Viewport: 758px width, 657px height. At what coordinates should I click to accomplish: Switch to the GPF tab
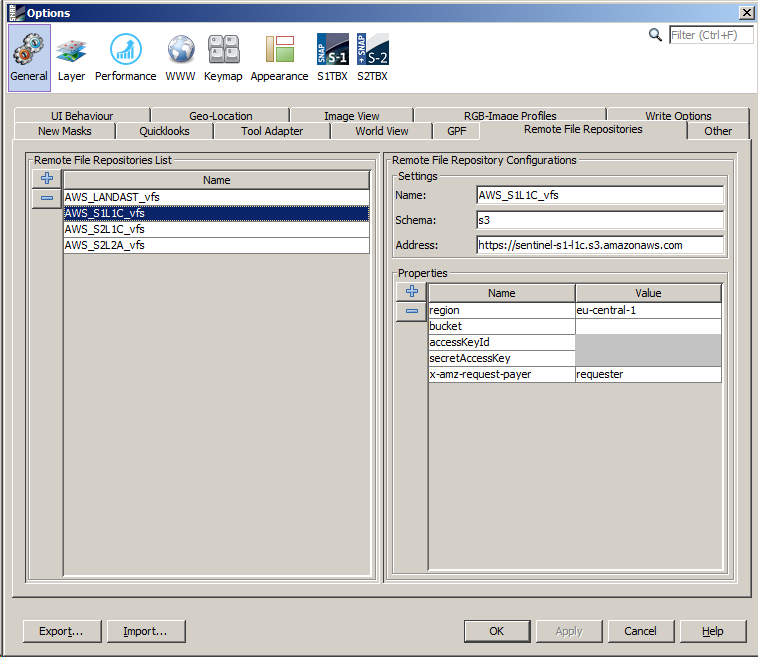(457, 131)
